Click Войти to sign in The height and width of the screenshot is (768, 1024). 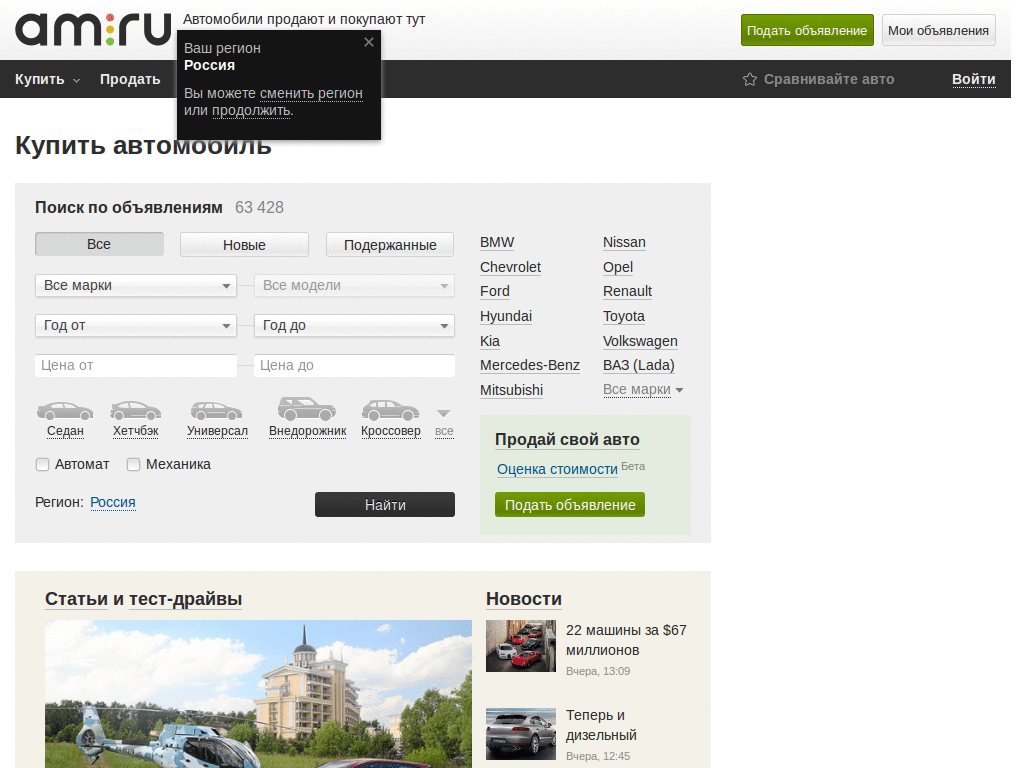(973, 79)
